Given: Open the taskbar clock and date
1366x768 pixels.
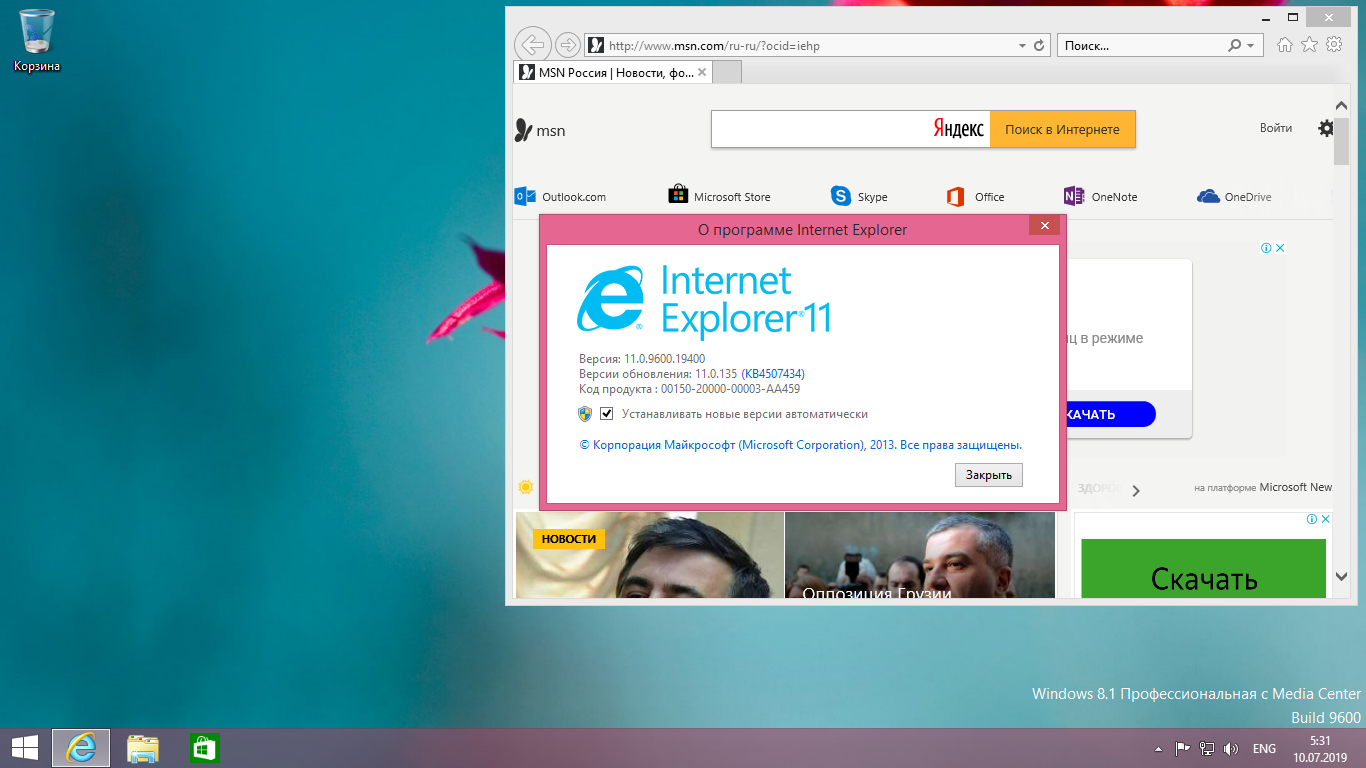Looking at the screenshot, I should point(1321,748).
